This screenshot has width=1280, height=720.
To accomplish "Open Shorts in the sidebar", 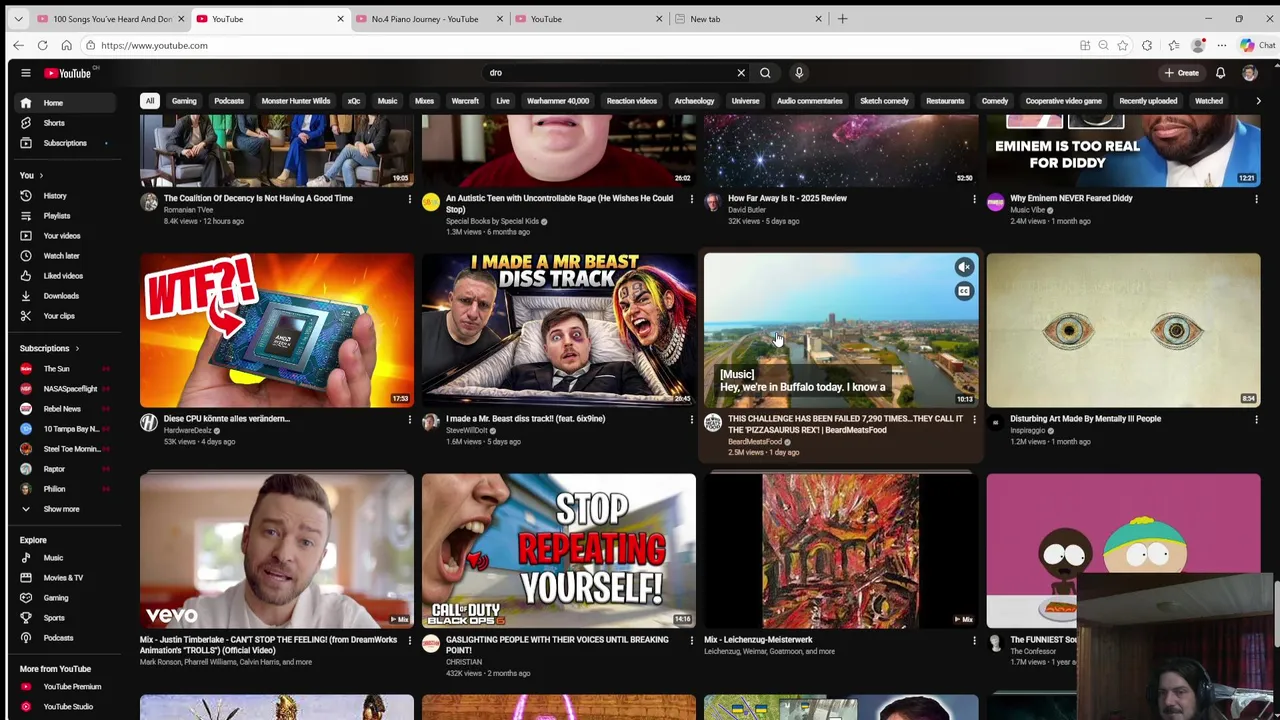I will click(x=54, y=123).
